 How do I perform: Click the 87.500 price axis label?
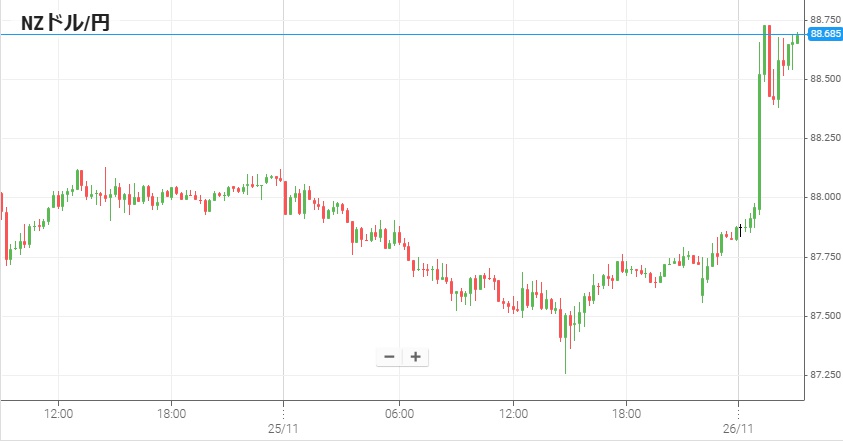[824, 316]
